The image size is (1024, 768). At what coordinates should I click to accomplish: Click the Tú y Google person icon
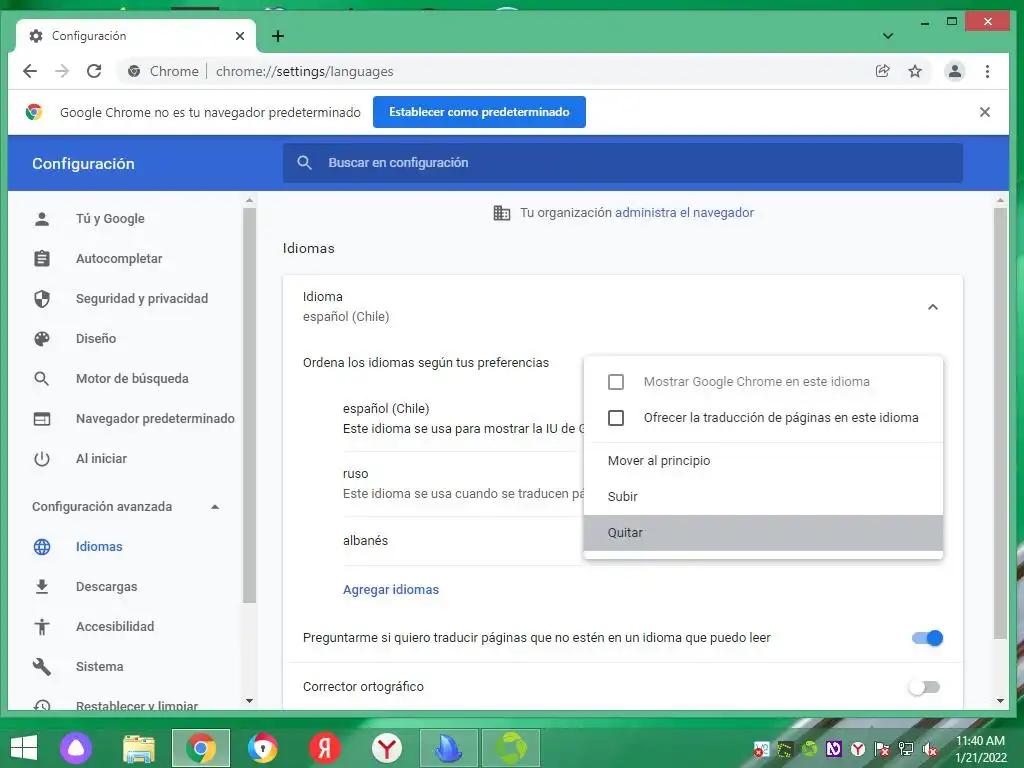tap(42, 219)
